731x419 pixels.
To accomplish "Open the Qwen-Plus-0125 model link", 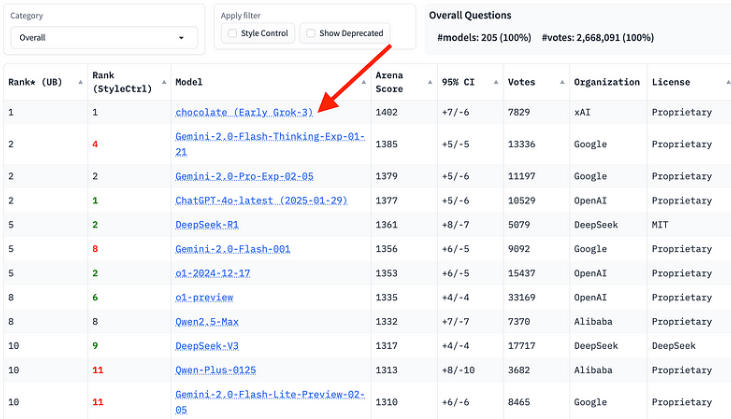I will click(x=215, y=370).
